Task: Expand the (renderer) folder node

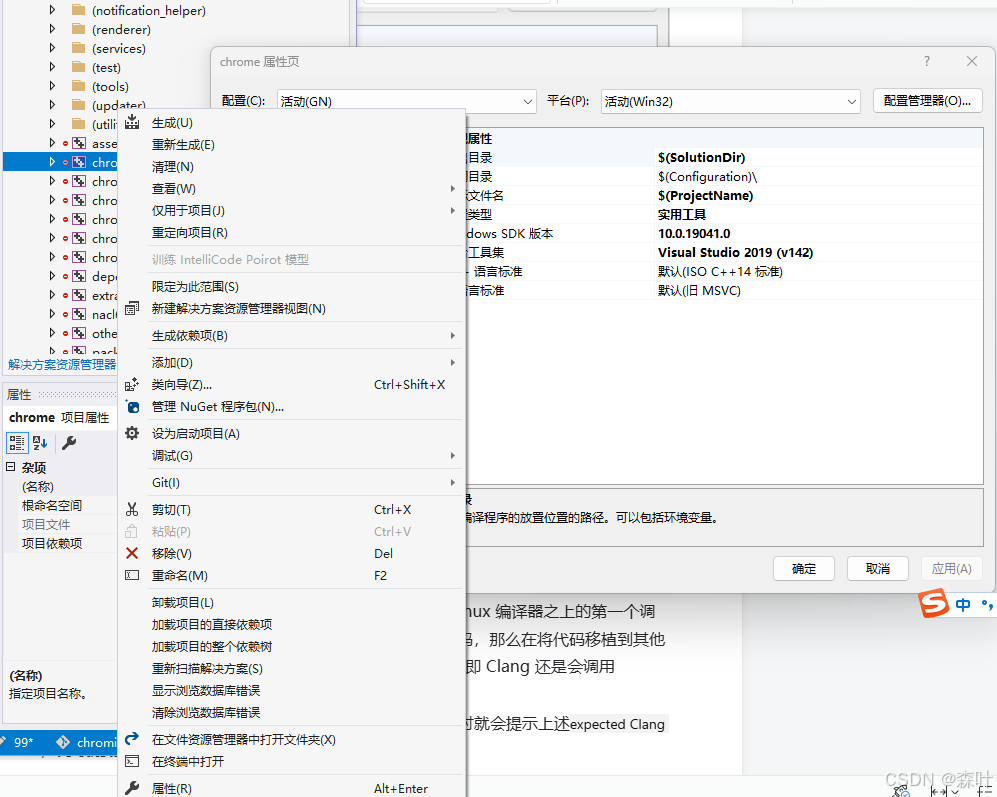Action: 52,29
